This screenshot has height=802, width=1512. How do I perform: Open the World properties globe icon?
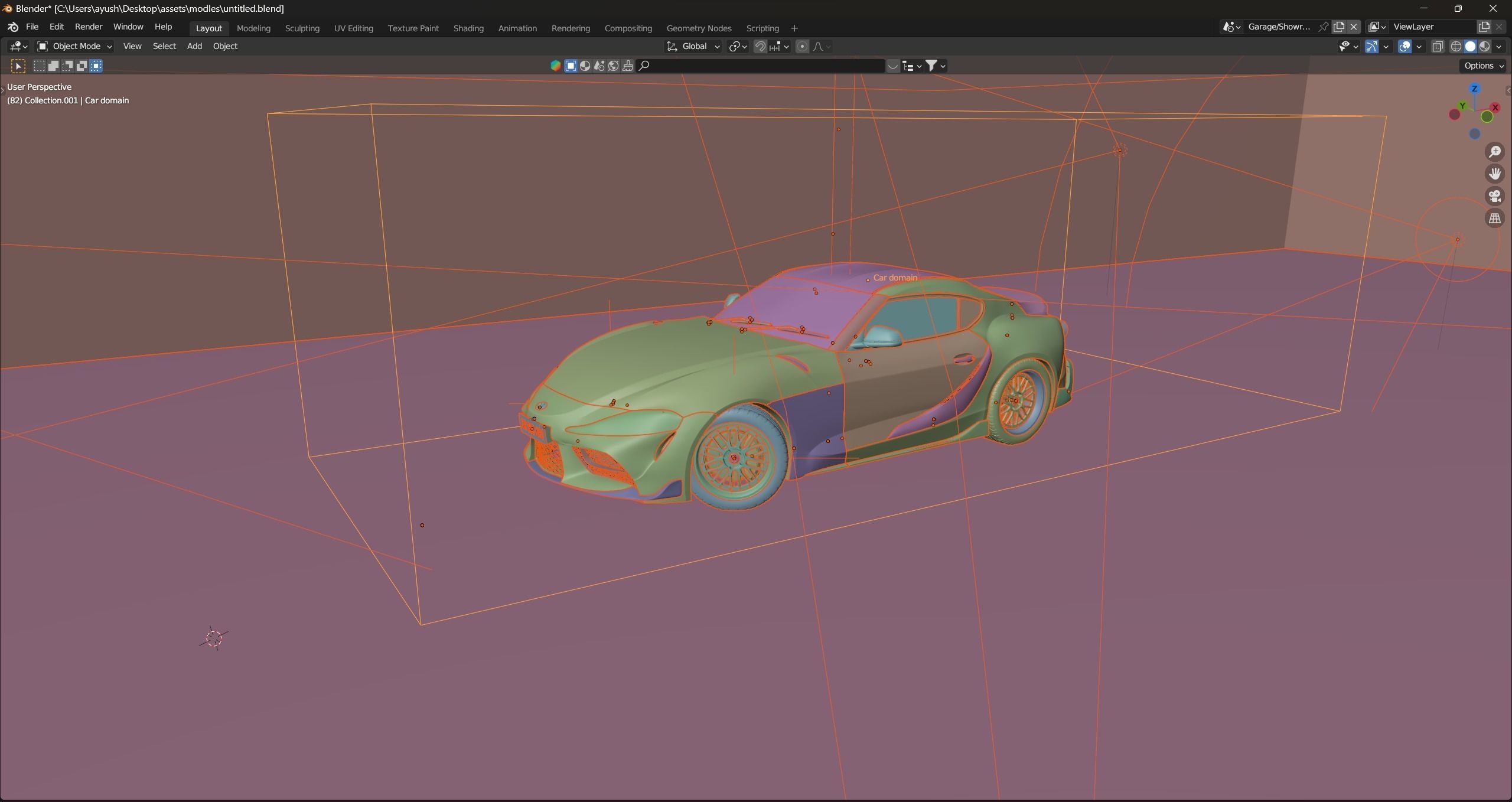point(613,66)
